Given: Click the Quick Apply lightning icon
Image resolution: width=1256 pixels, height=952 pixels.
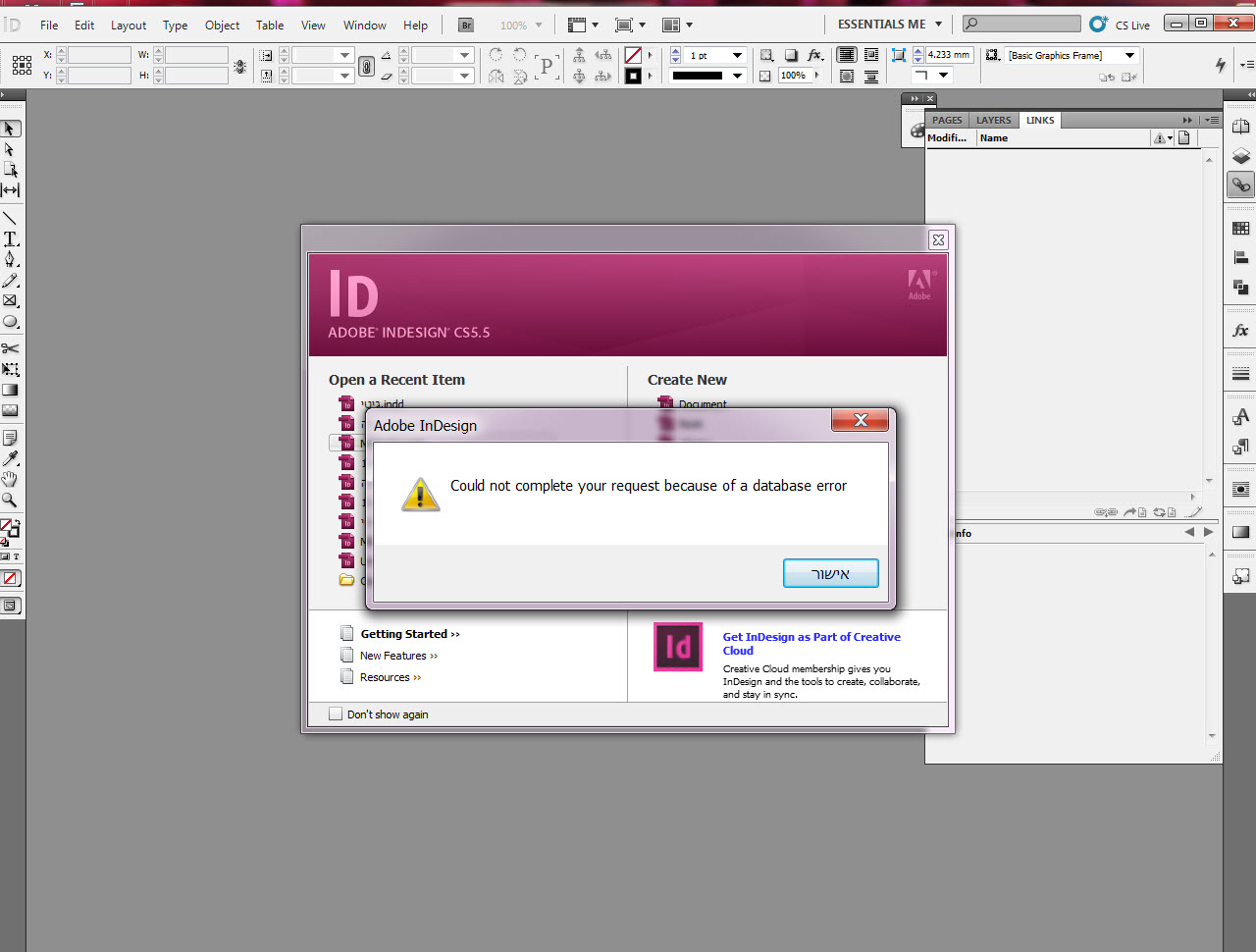Looking at the screenshot, I should pyautogui.click(x=1220, y=65).
